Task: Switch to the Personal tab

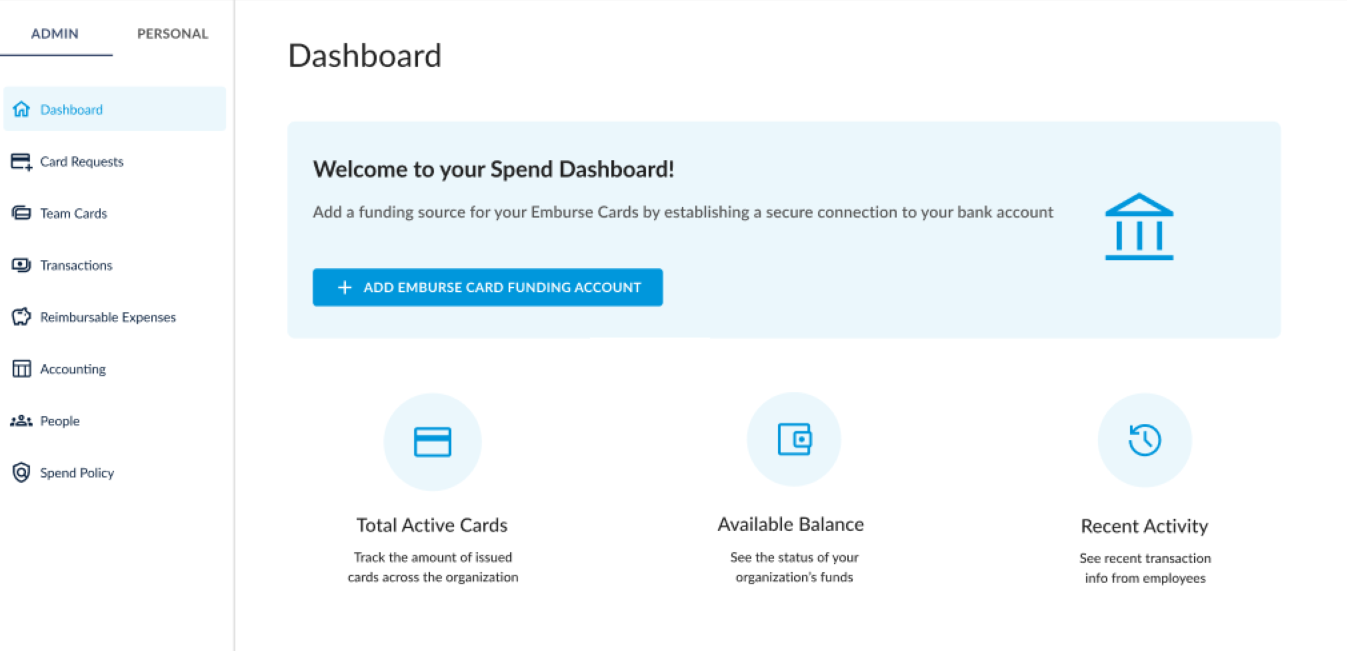Action: tap(173, 34)
